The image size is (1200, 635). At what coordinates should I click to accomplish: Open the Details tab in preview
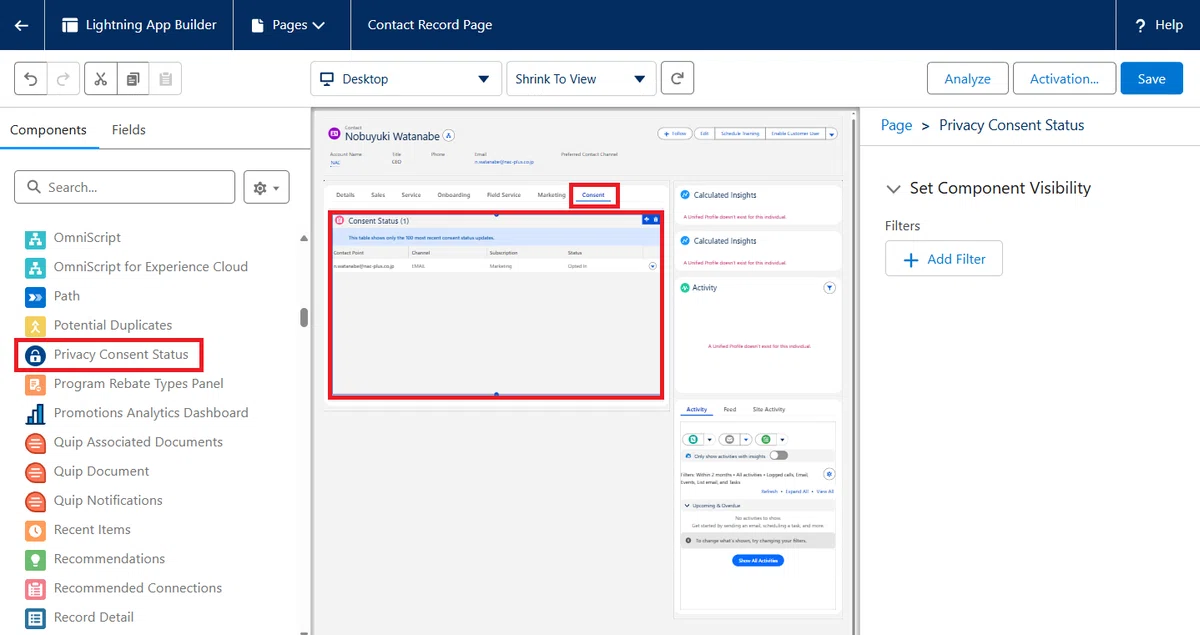345,195
